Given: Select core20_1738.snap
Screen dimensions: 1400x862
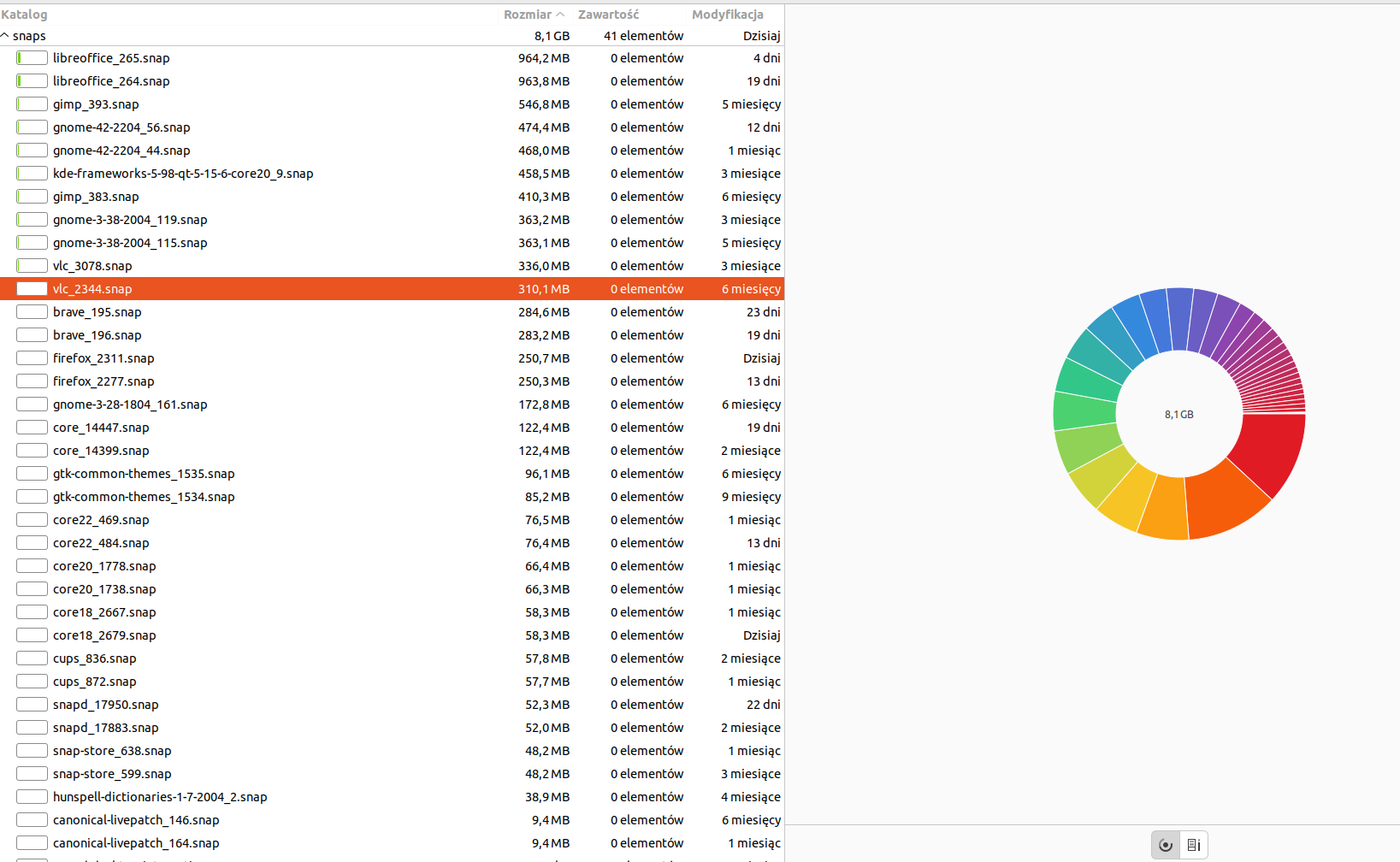Looking at the screenshot, I should (392, 589).
